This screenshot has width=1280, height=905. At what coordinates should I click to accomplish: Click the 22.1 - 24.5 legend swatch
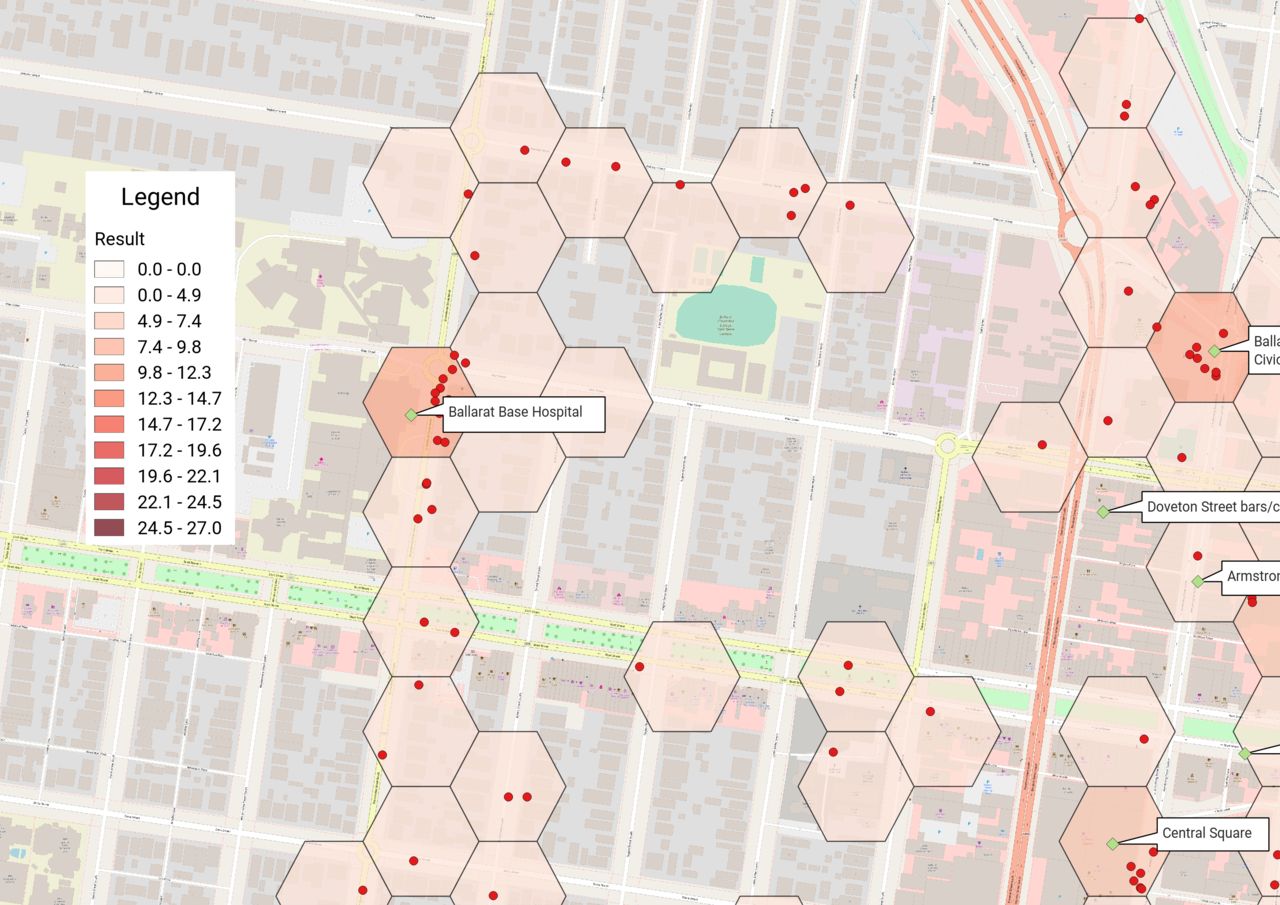click(x=109, y=502)
